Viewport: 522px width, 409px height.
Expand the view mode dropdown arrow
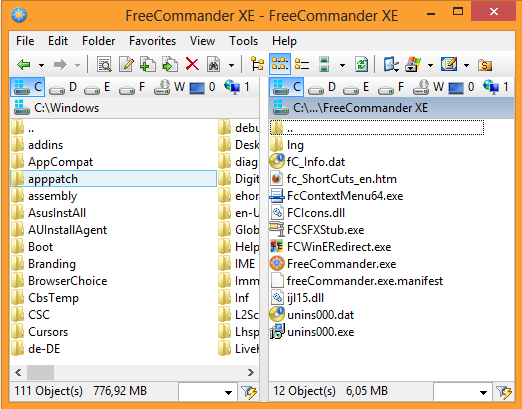tap(342, 65)
